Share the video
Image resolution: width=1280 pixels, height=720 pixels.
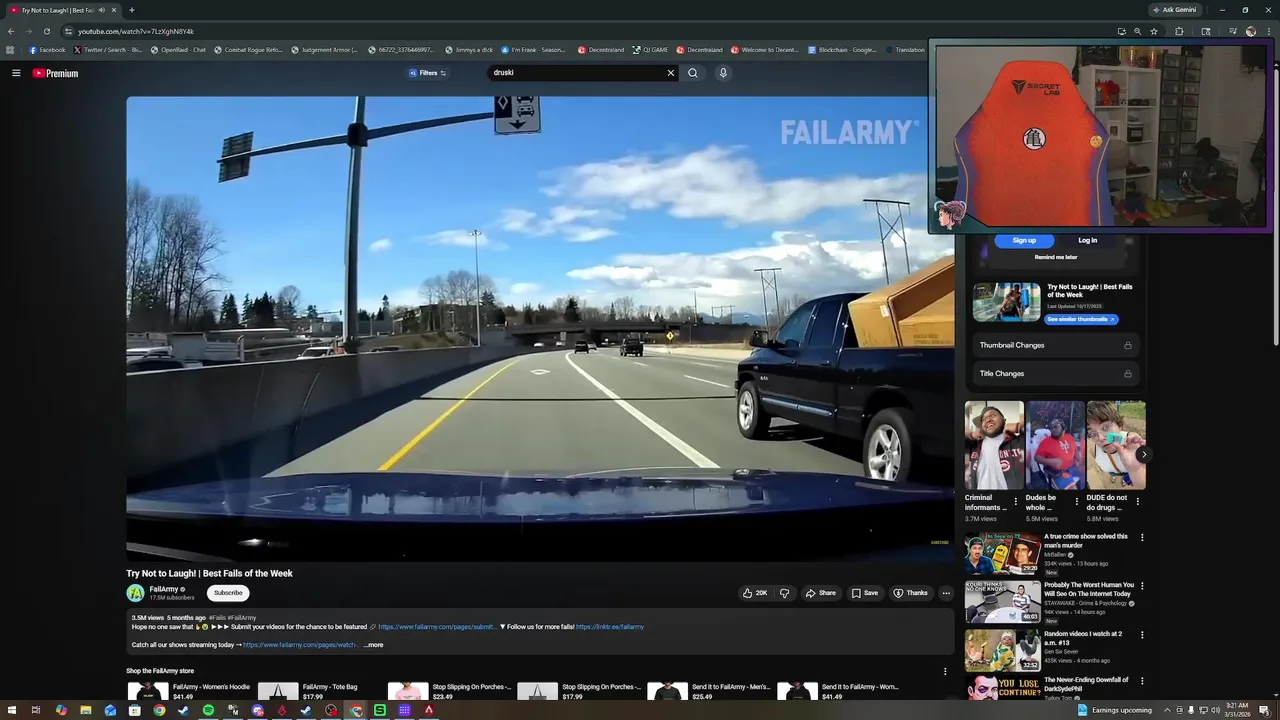click(821, 593)
